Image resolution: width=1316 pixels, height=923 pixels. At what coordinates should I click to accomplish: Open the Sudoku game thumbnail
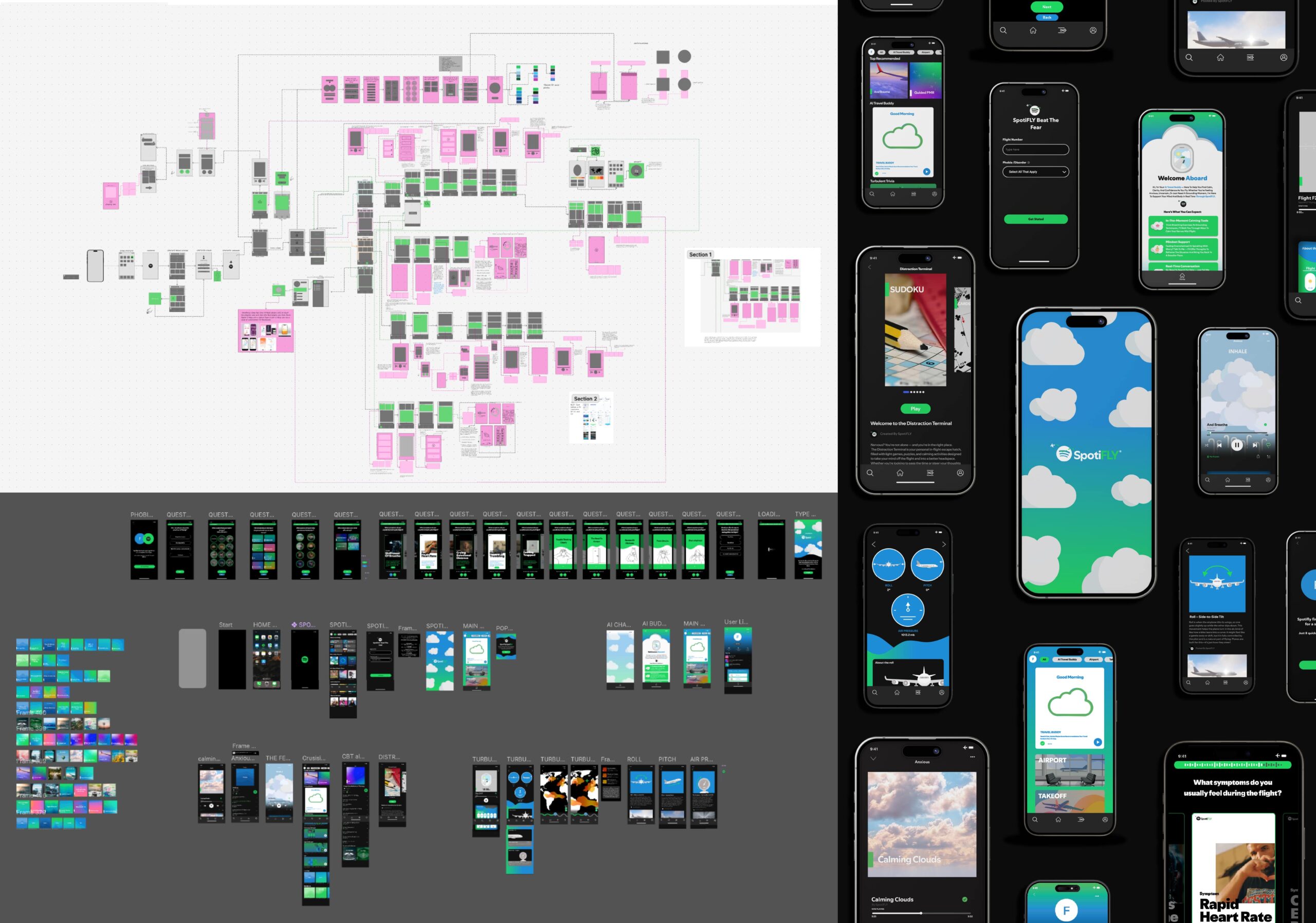916,330
